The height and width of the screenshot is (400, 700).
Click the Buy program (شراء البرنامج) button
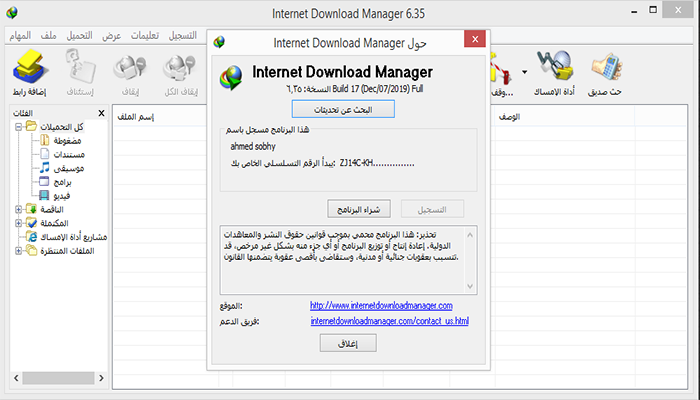[359, 209]
